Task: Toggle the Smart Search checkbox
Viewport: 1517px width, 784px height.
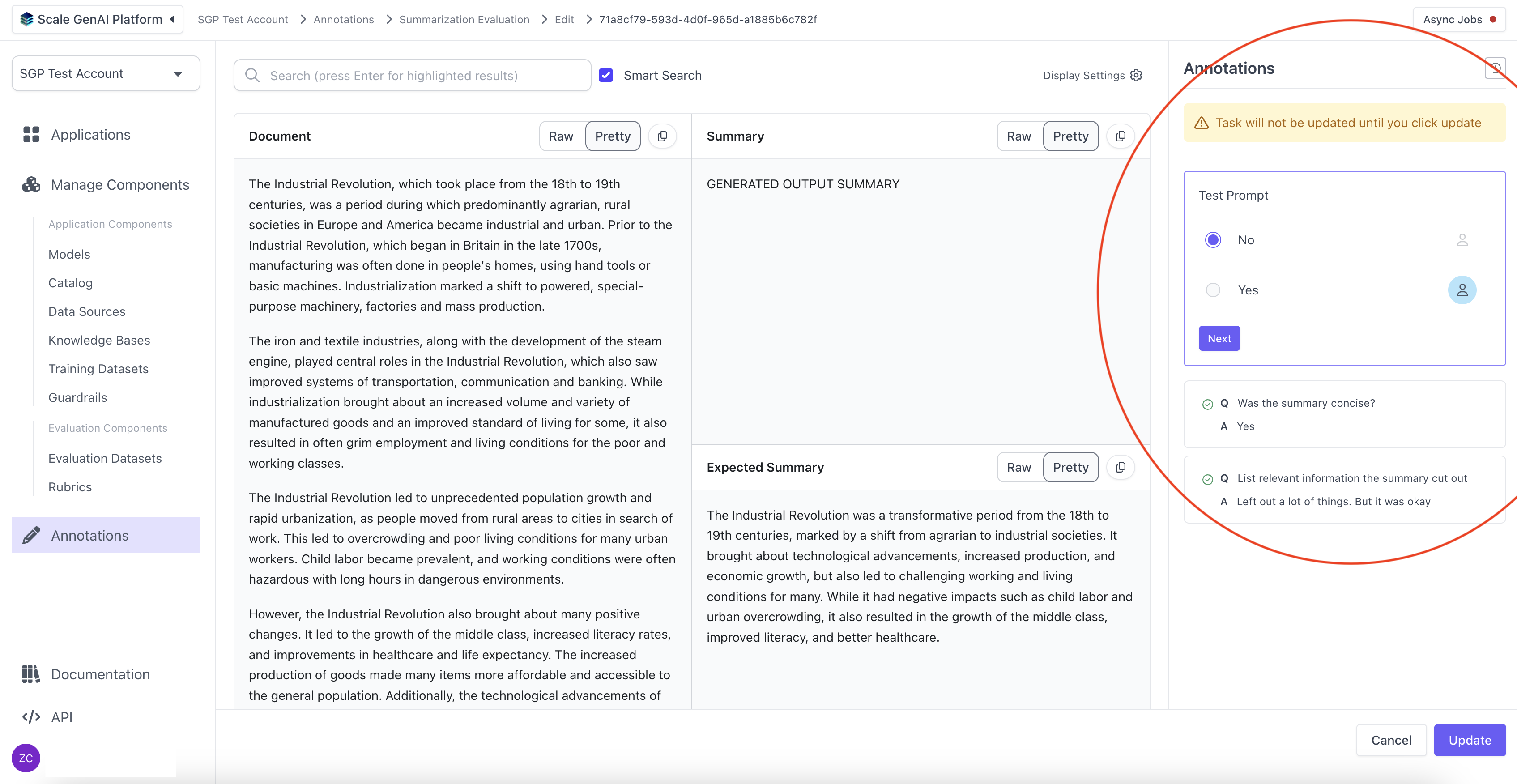Action: [x=605, y=75]
